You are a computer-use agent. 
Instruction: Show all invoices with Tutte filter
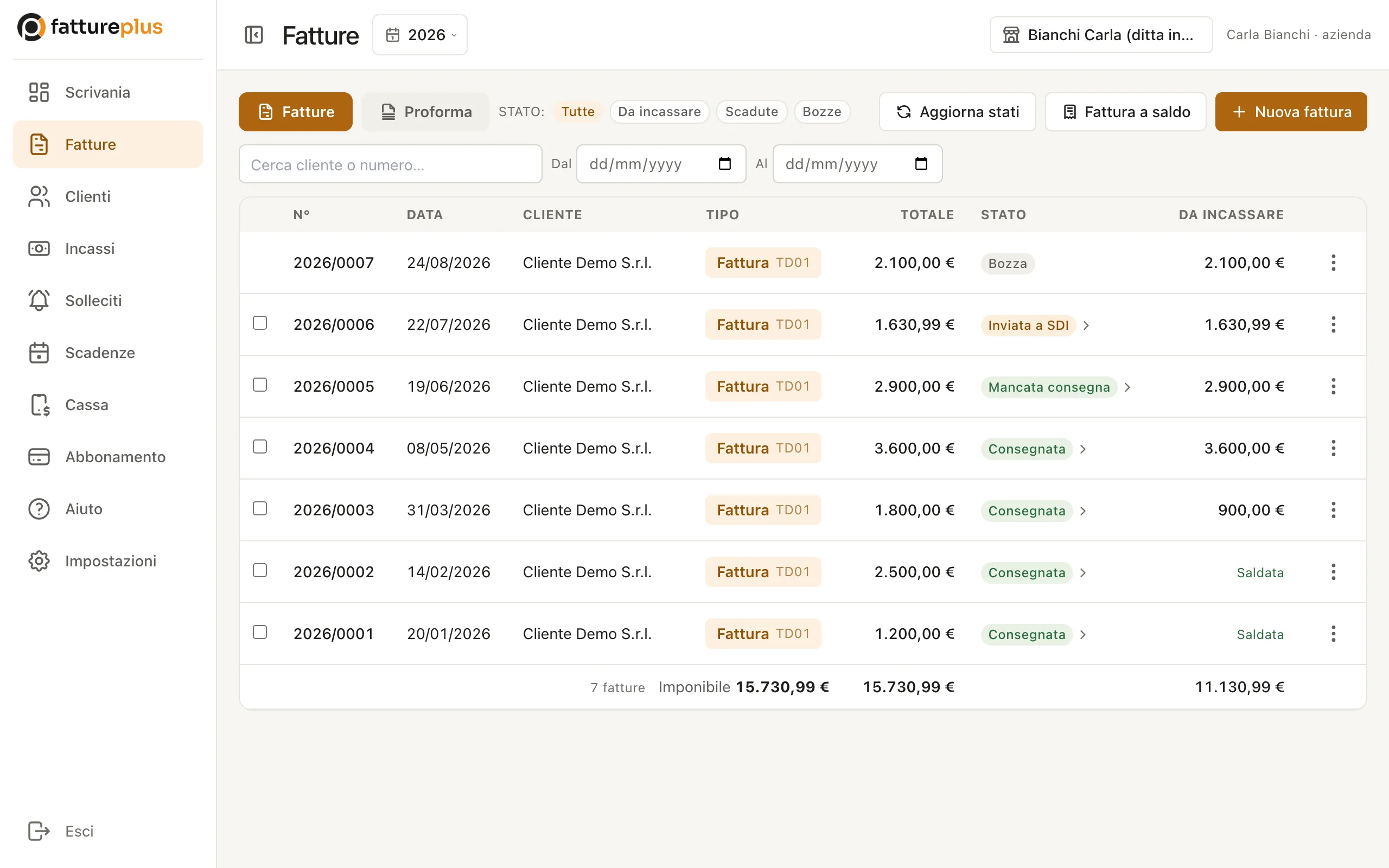[577, 112]
